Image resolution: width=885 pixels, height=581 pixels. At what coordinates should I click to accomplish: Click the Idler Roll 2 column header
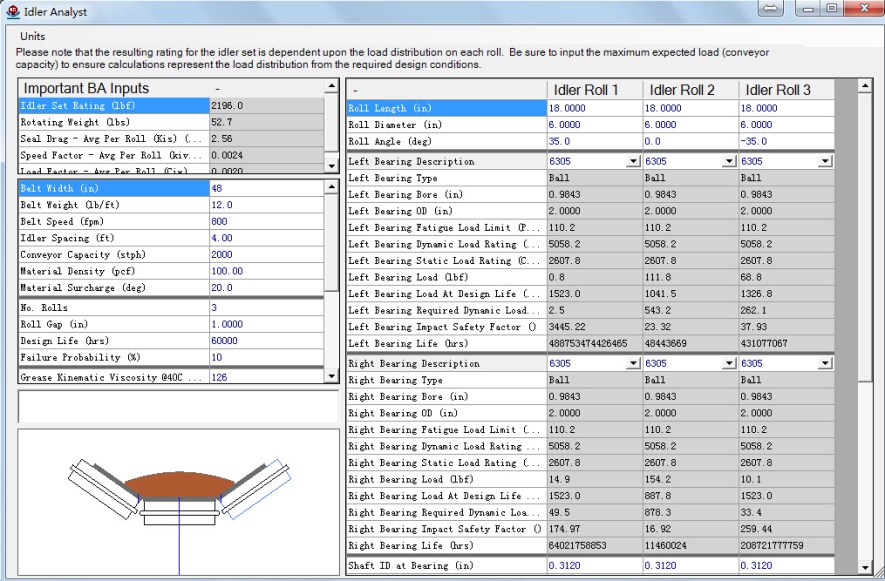pos(690,90)
